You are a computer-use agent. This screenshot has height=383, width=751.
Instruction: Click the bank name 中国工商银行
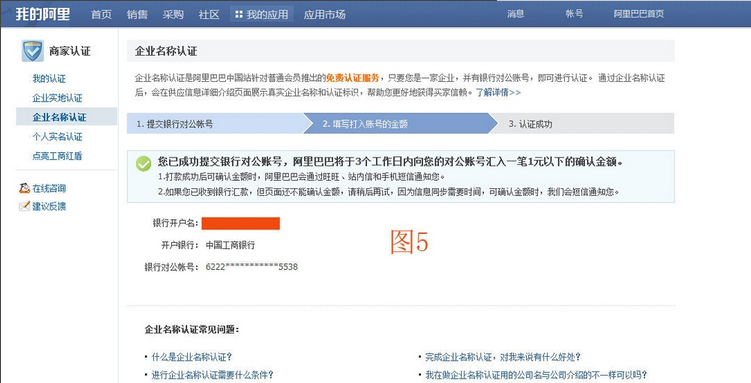[x=230, y=245]
